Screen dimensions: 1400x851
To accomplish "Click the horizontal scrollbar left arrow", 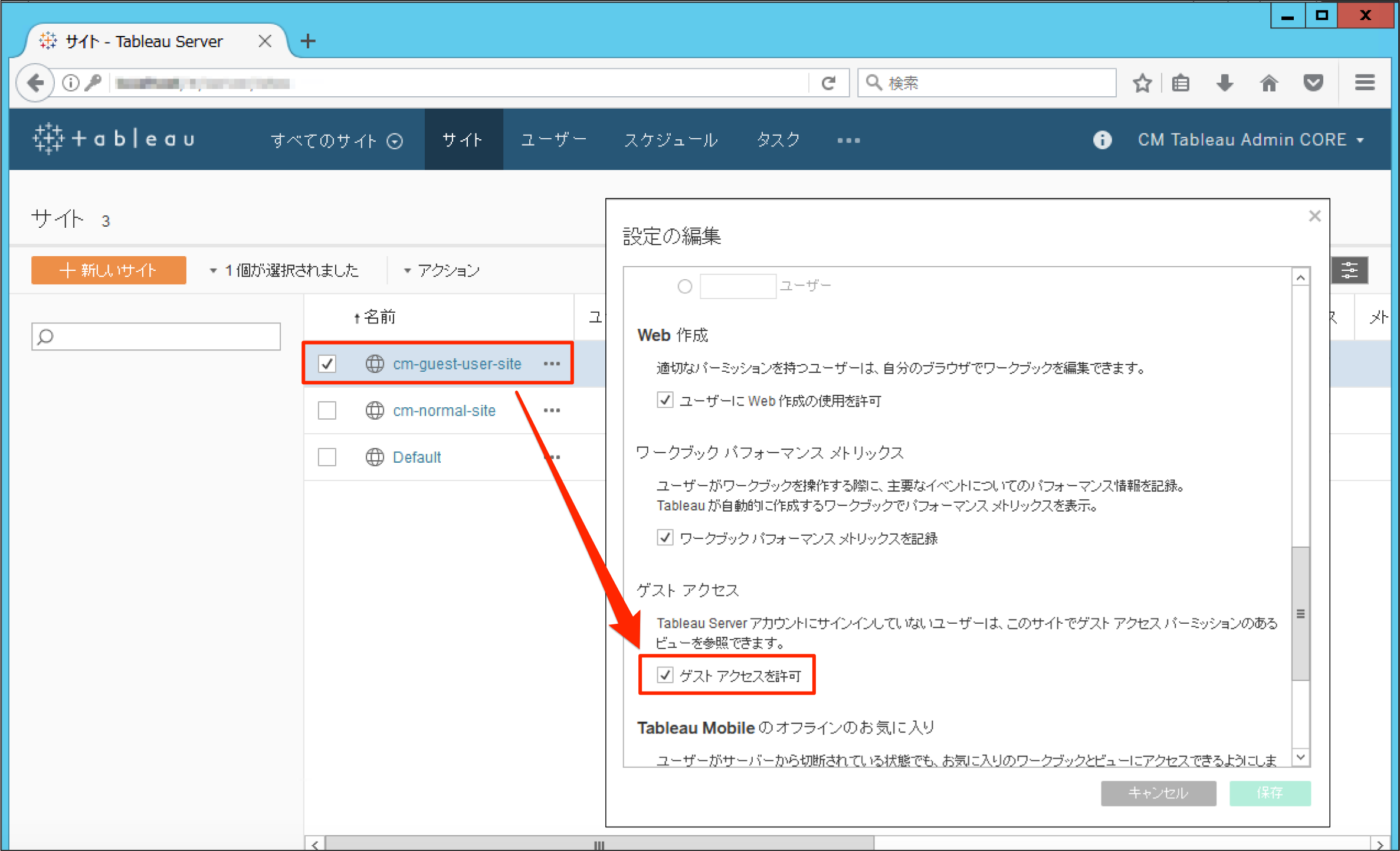I will tap(316, 844).
